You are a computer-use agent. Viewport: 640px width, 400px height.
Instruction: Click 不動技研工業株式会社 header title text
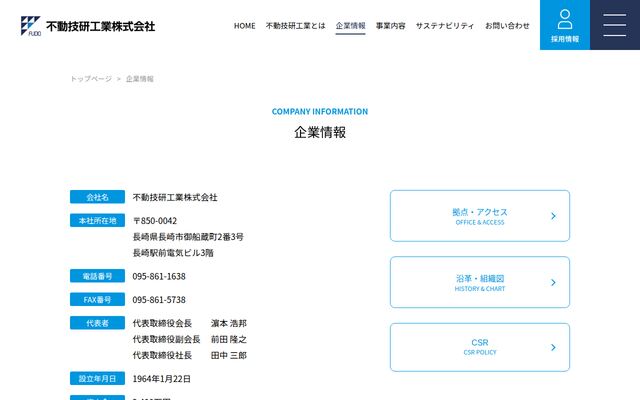coord(100,27)
